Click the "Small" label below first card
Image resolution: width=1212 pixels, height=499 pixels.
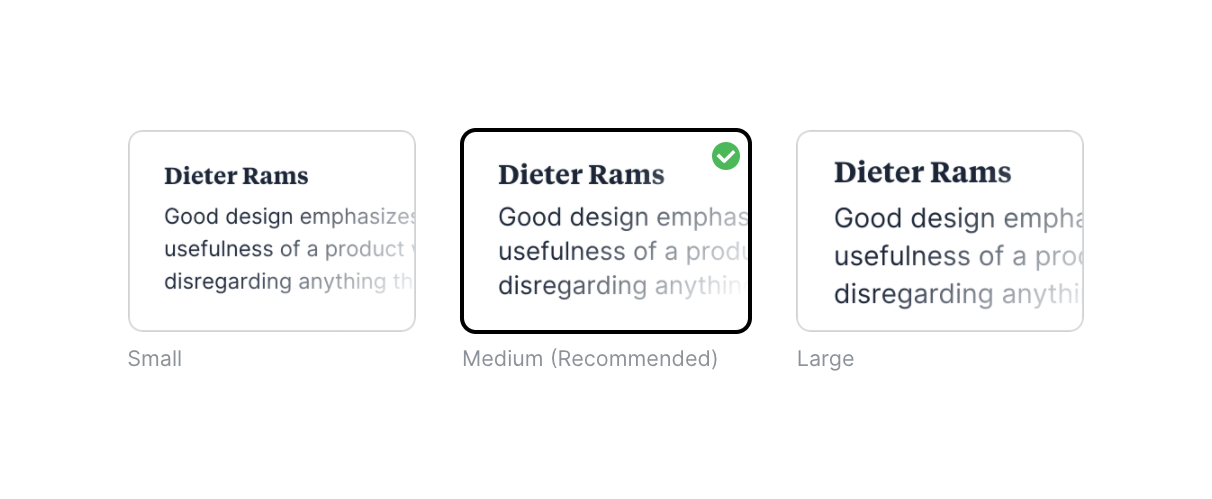(155, 359)
